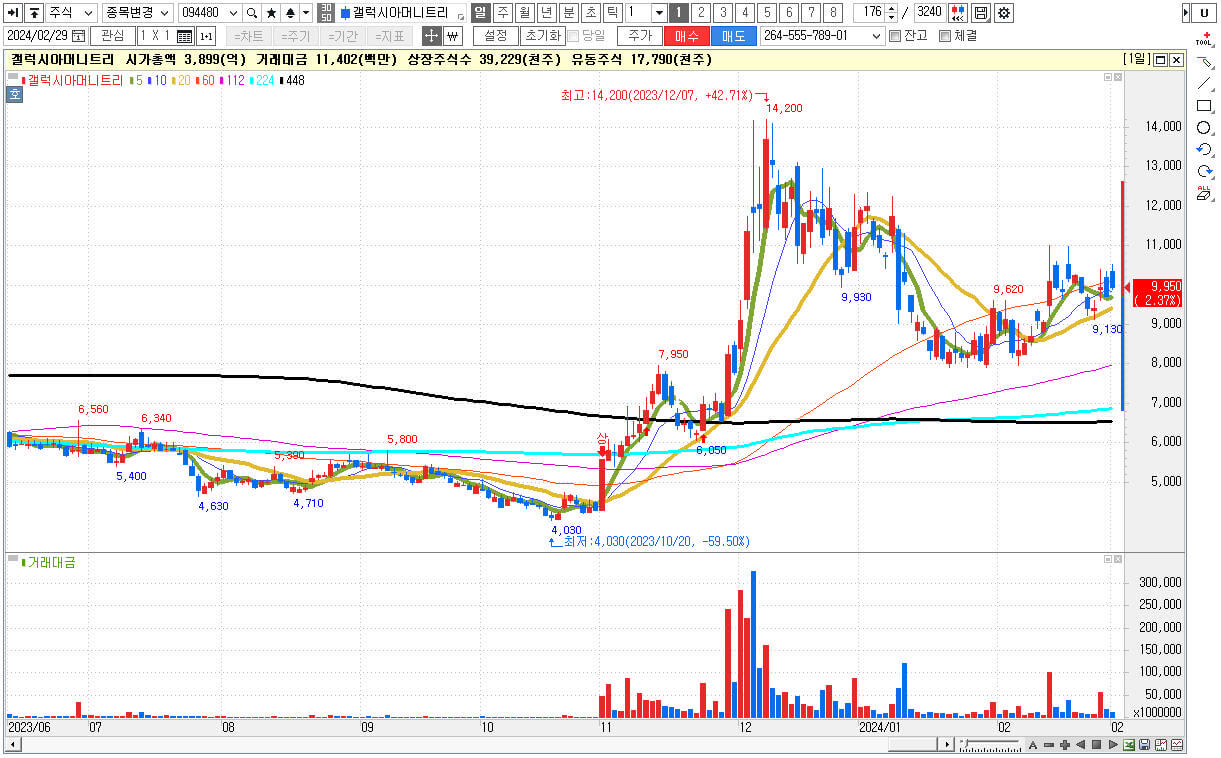Click the zoom plus icon in bottom bar
The image size is (1221, 758).
click(1065, 745)
